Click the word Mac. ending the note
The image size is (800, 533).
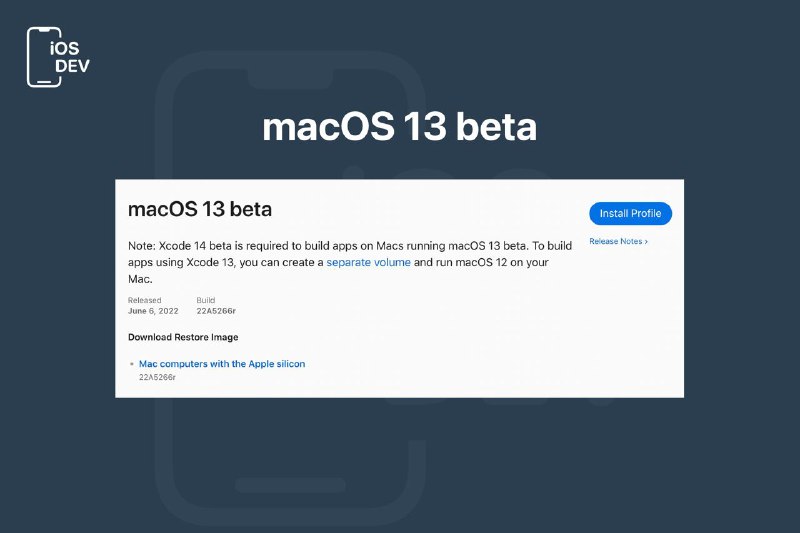(140, 279)
